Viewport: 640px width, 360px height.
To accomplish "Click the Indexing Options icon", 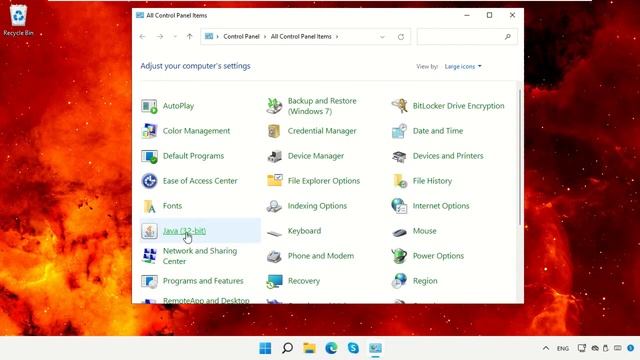I will [x=274, y=206].
